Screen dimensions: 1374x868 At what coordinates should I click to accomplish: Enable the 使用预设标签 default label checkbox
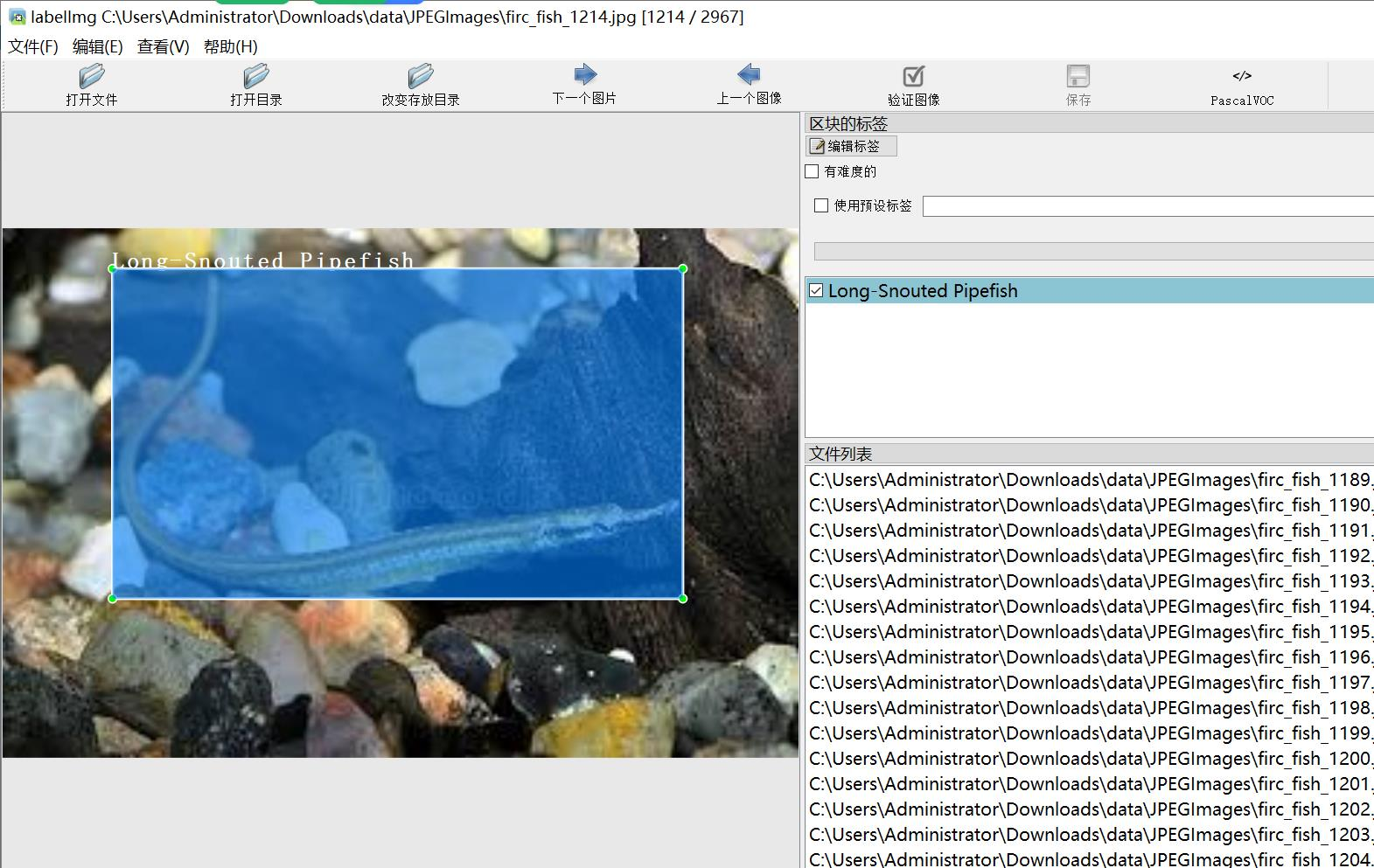coord(821,205)
